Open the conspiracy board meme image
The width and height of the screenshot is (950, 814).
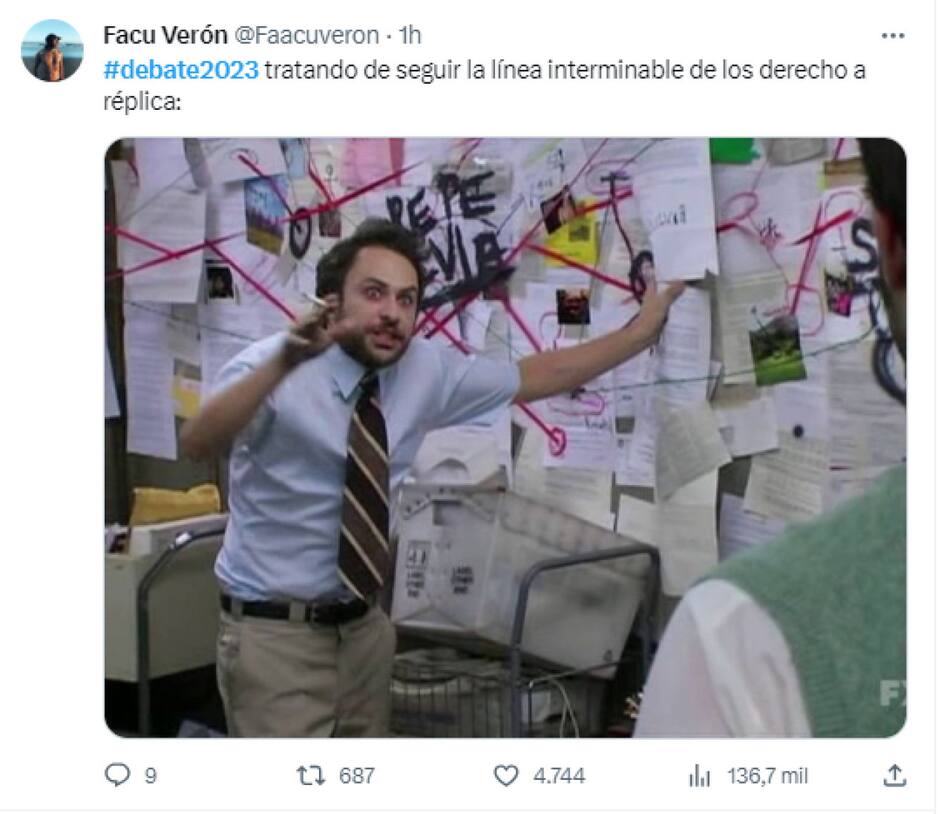[505, 437]
